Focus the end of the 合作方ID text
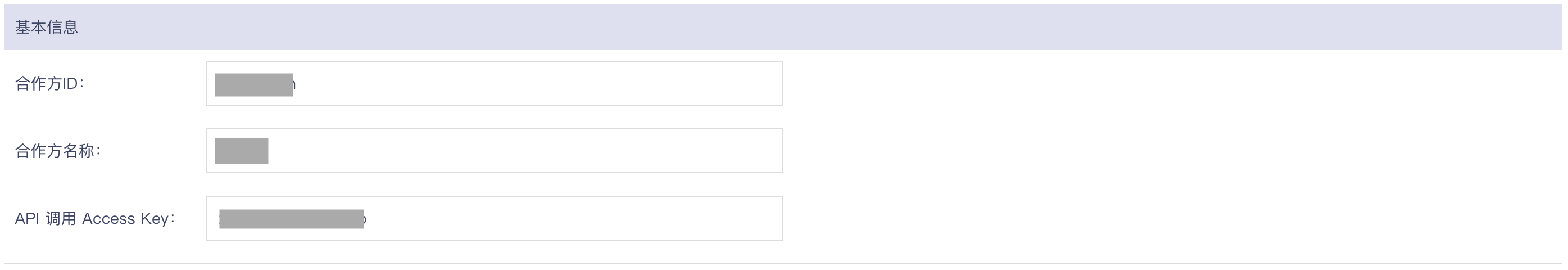This screenshot has height=270, width=1568. click(296, 85)
